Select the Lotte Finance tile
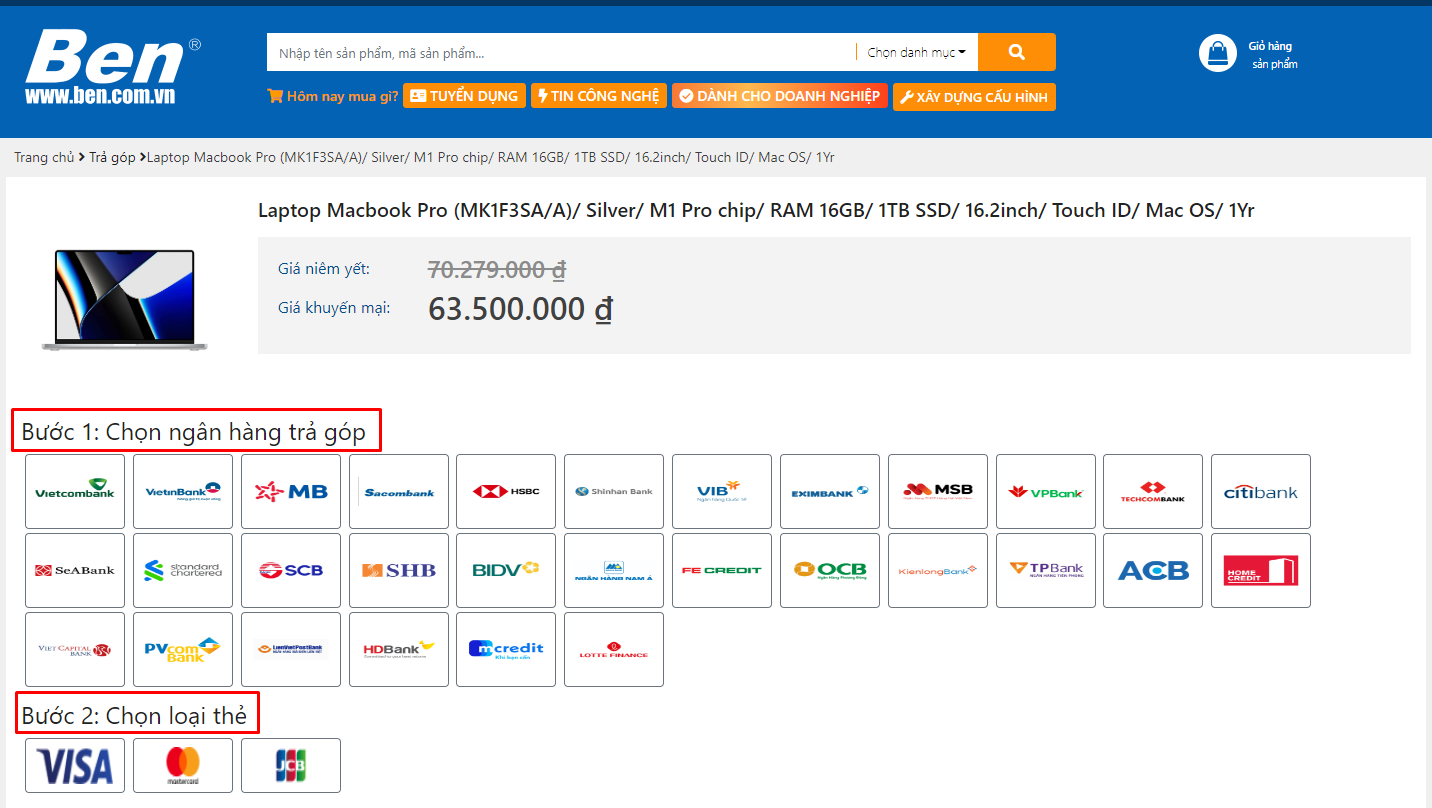Viewport: 1432px width, 808px height. (x=613, y=649)
